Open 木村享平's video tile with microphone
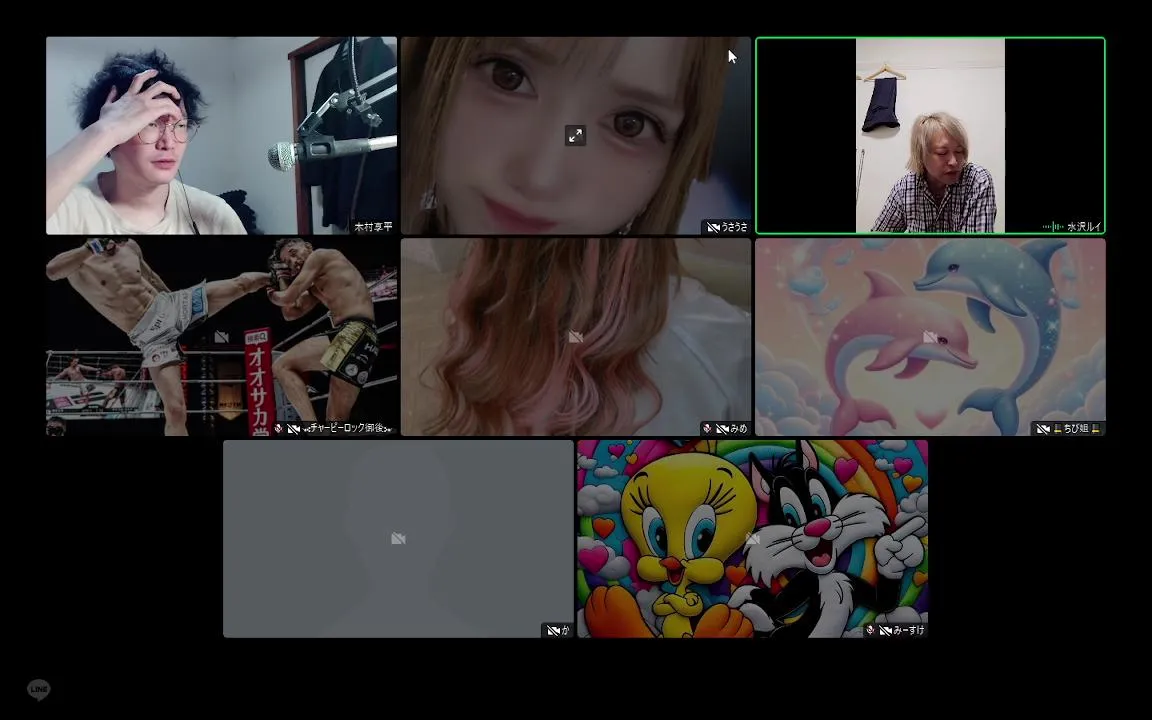The height and width of the screenshot is (720, 1152). pyautogui.click(x=221, y=136)
